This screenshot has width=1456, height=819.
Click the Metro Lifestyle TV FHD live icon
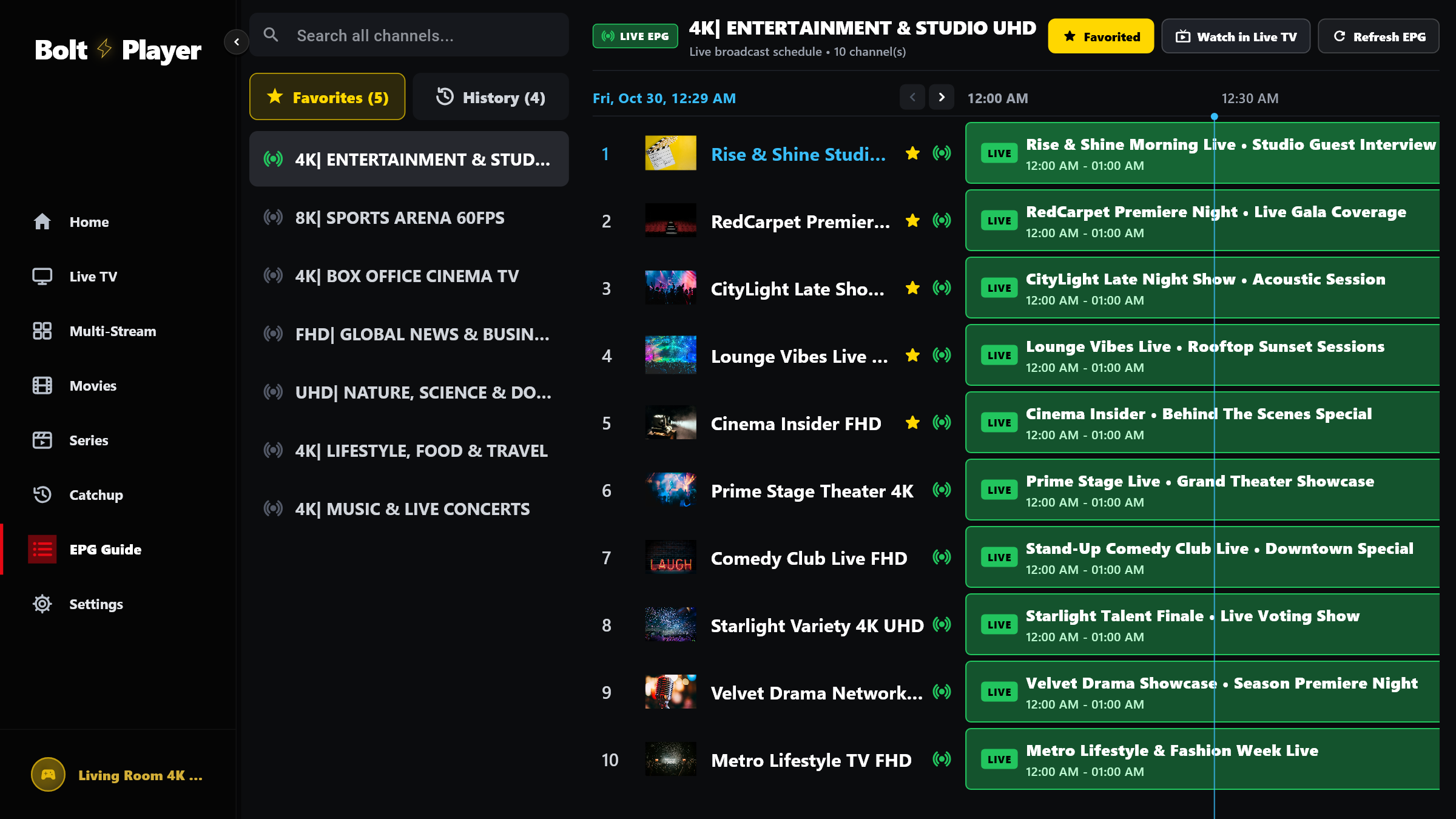[942, 759]
